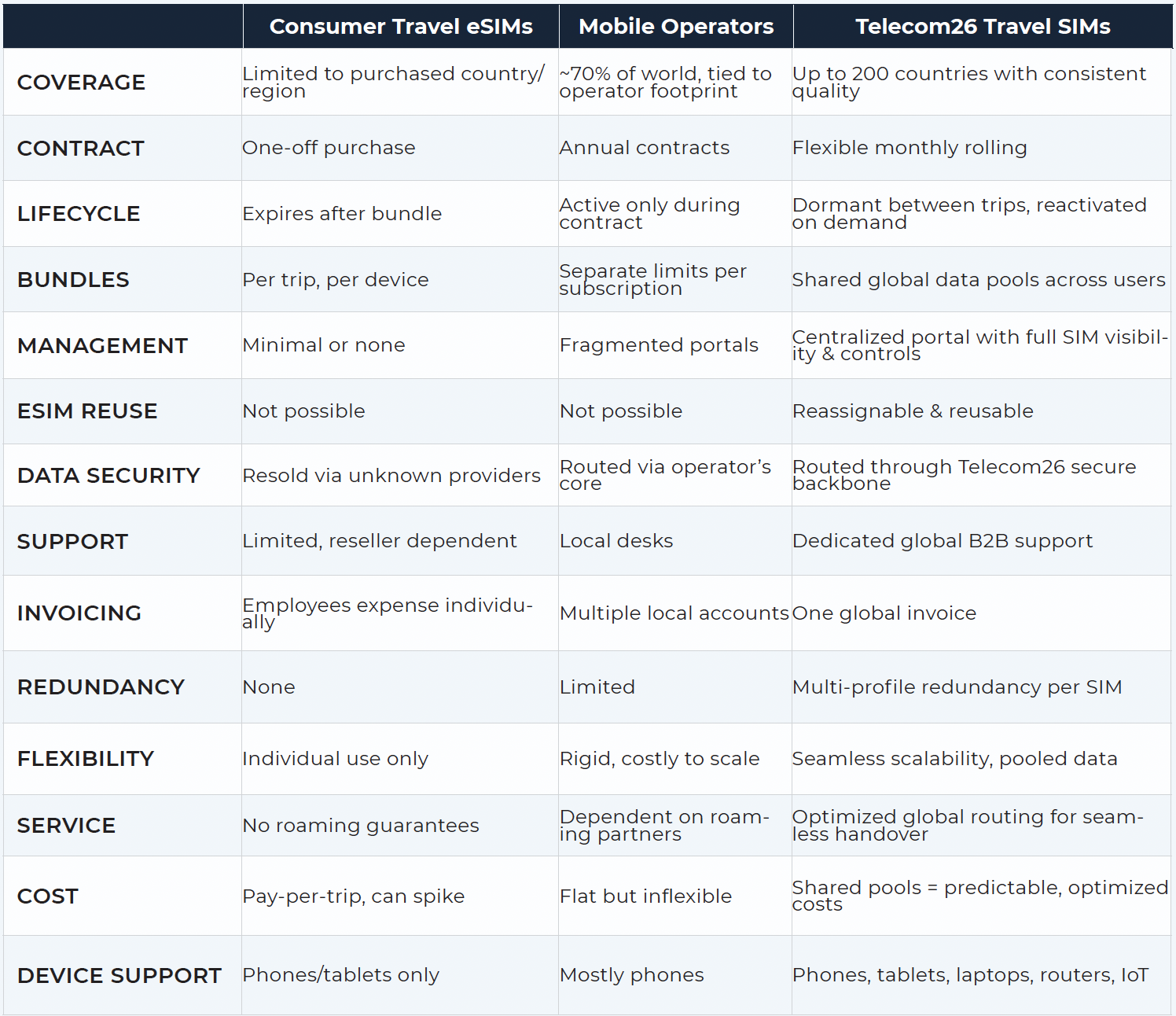This screenshot has height=1016, width=1176.
Task: Select the INVOICING row label
Action: [79, 613]
